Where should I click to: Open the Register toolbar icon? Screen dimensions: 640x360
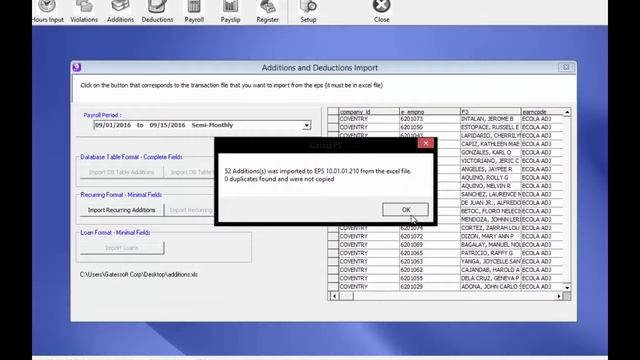point(267,11)
